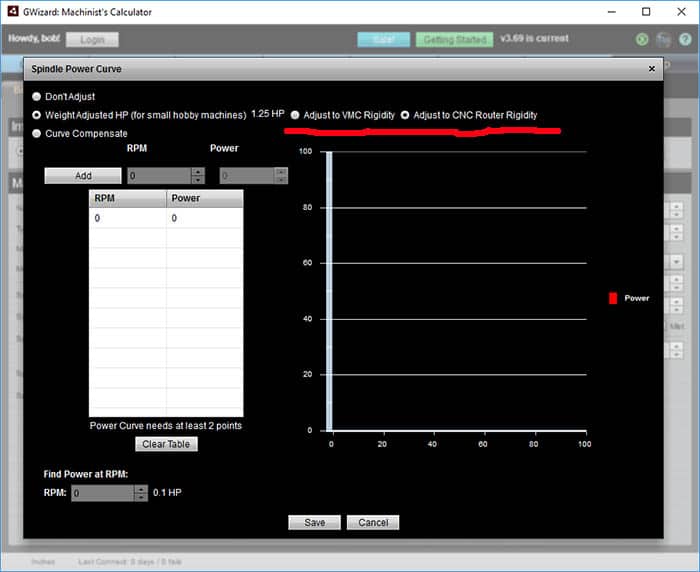Screen dimensions: 700x572
Task: Click the green arrow icon in header
Action: click(642, 40)
